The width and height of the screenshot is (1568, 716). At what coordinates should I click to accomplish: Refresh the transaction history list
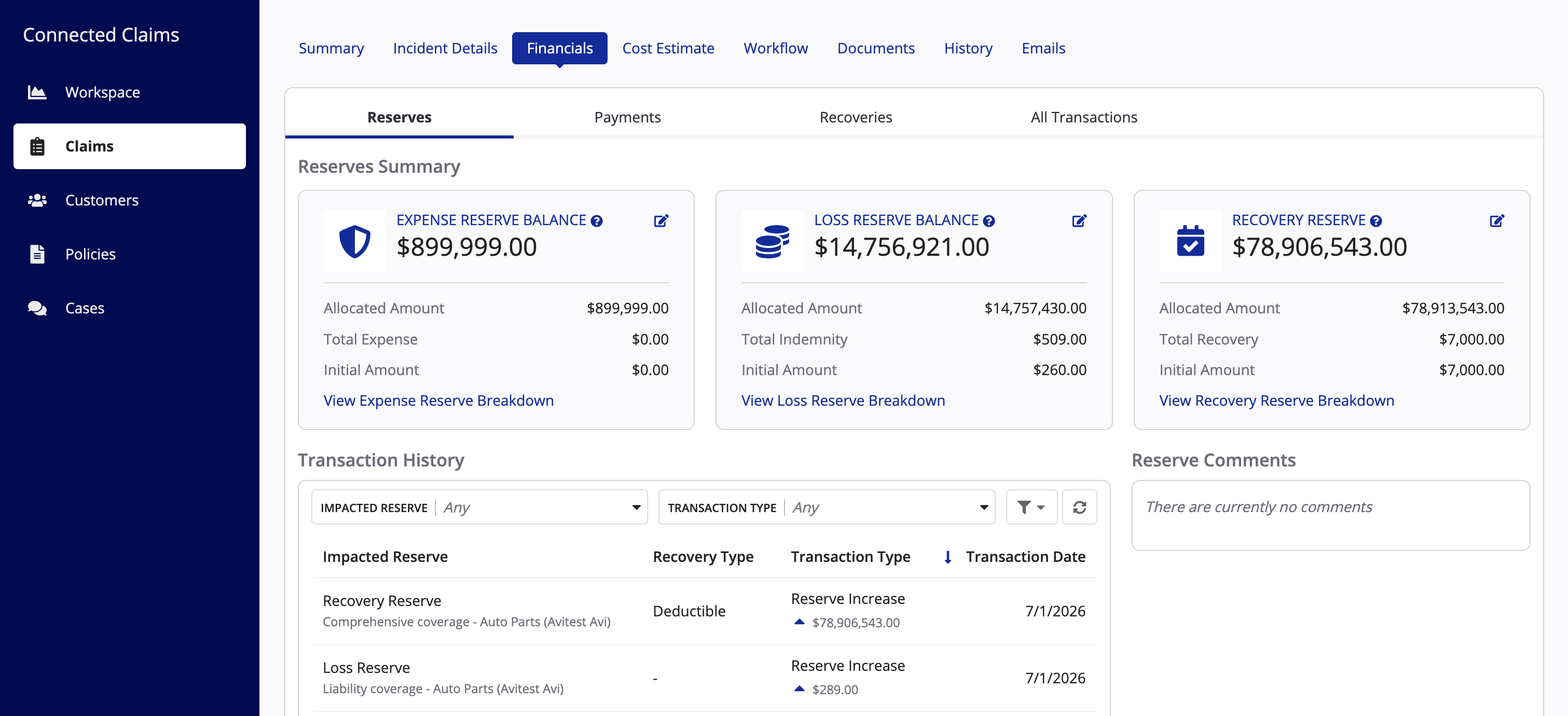pyautogui.click(x=1079, y=507)
